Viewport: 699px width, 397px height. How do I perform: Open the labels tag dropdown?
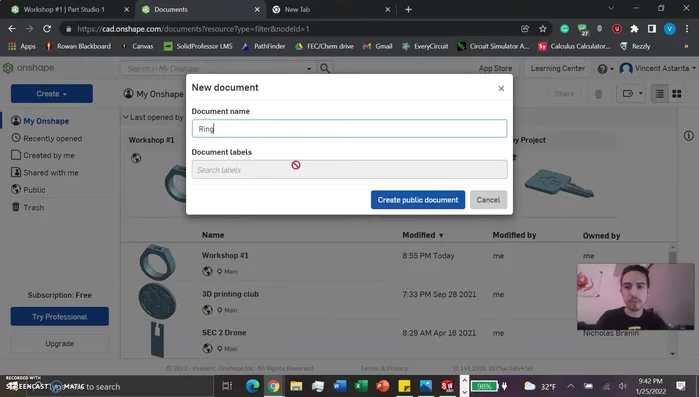coord(631,94)
